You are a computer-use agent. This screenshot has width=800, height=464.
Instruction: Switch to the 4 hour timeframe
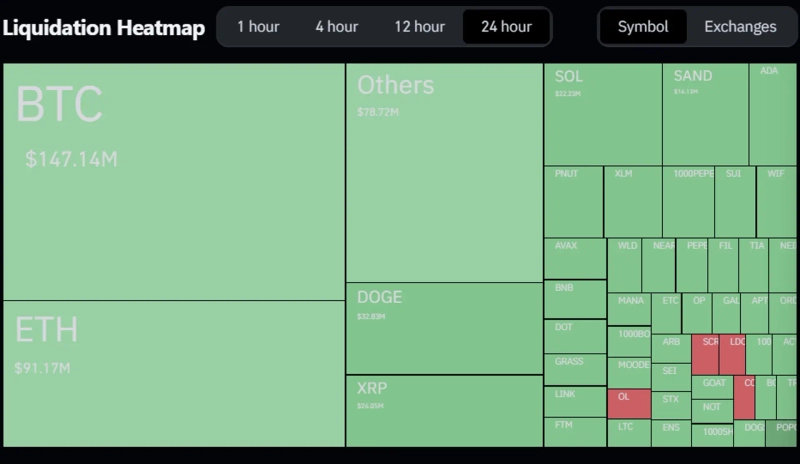336,27
